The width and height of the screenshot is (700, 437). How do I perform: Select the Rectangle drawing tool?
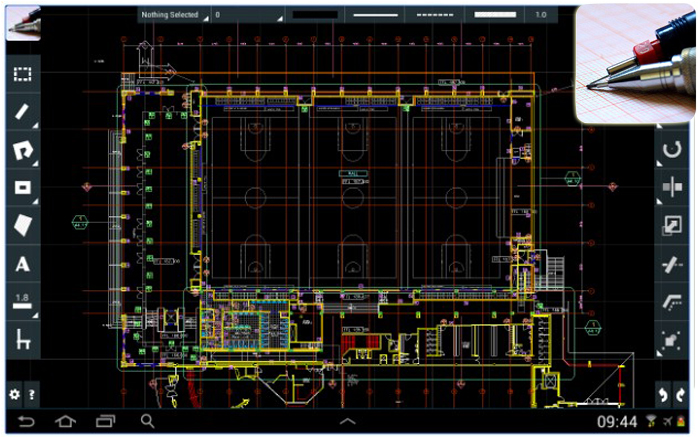coord(22,187)
